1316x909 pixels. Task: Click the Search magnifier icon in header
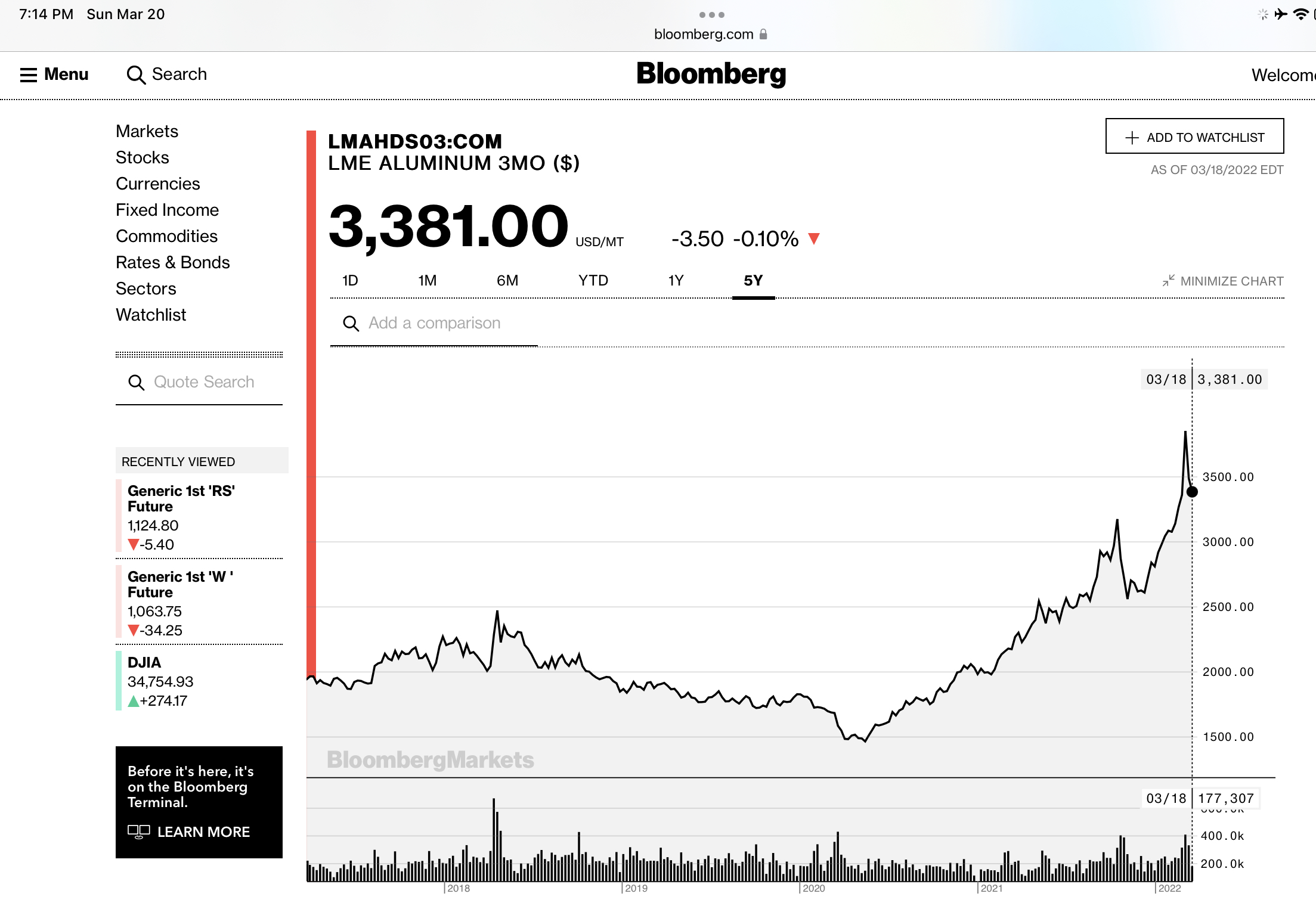(x=136, y=75)
